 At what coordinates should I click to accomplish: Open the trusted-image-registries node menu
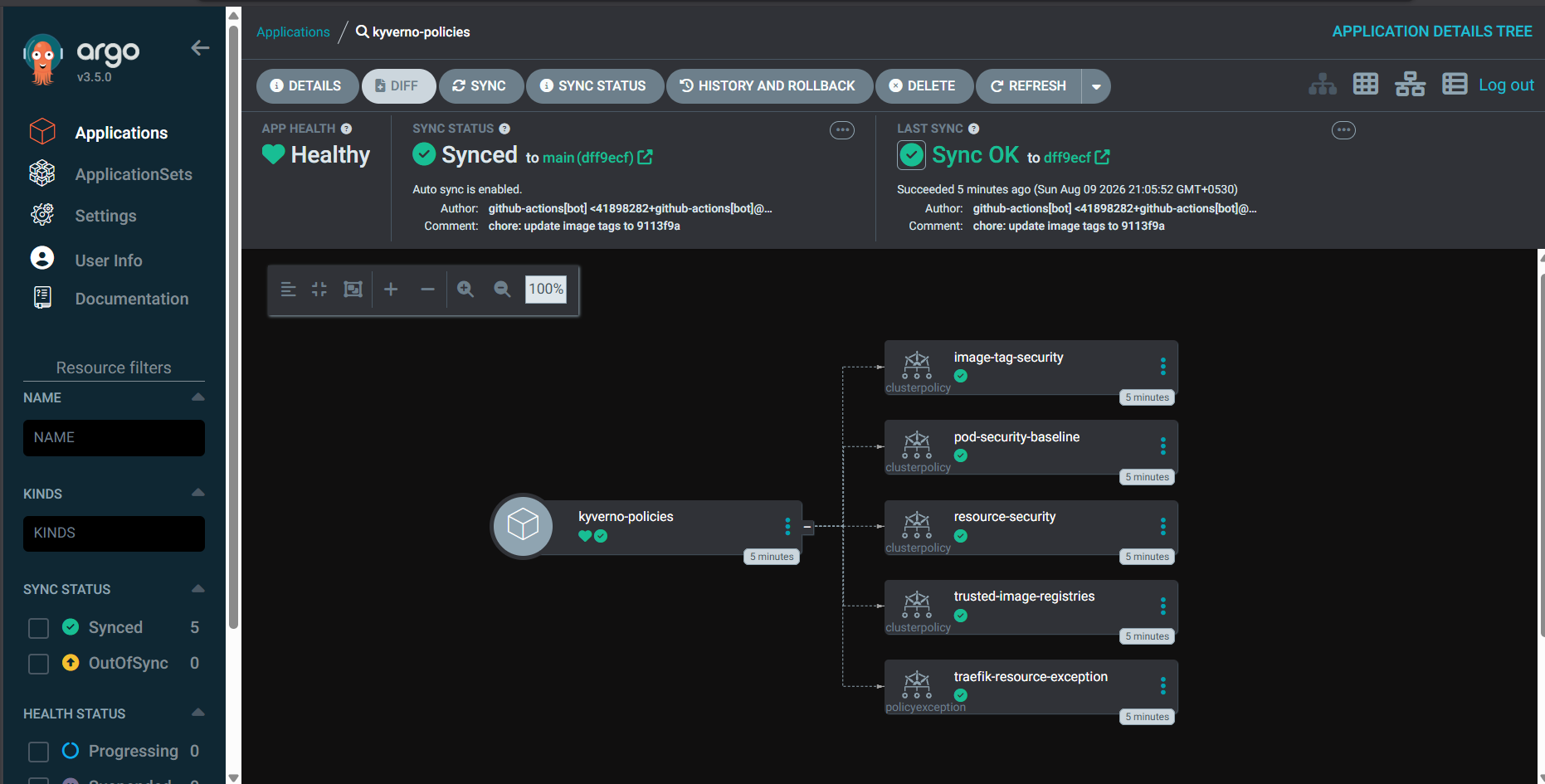(x=1162, y=606)
